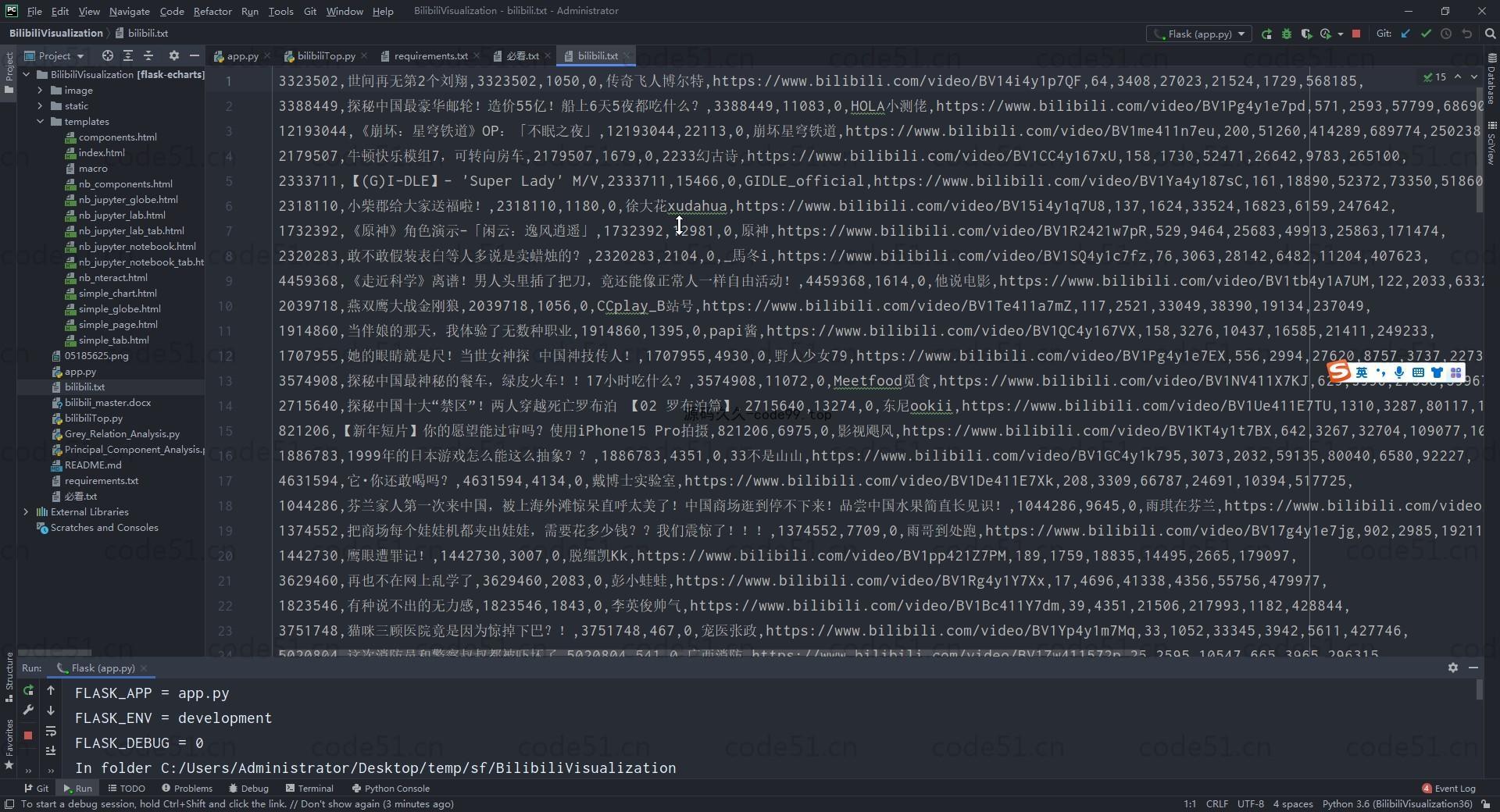
Task: Open the Tools menu
Action: coord(280,11)
